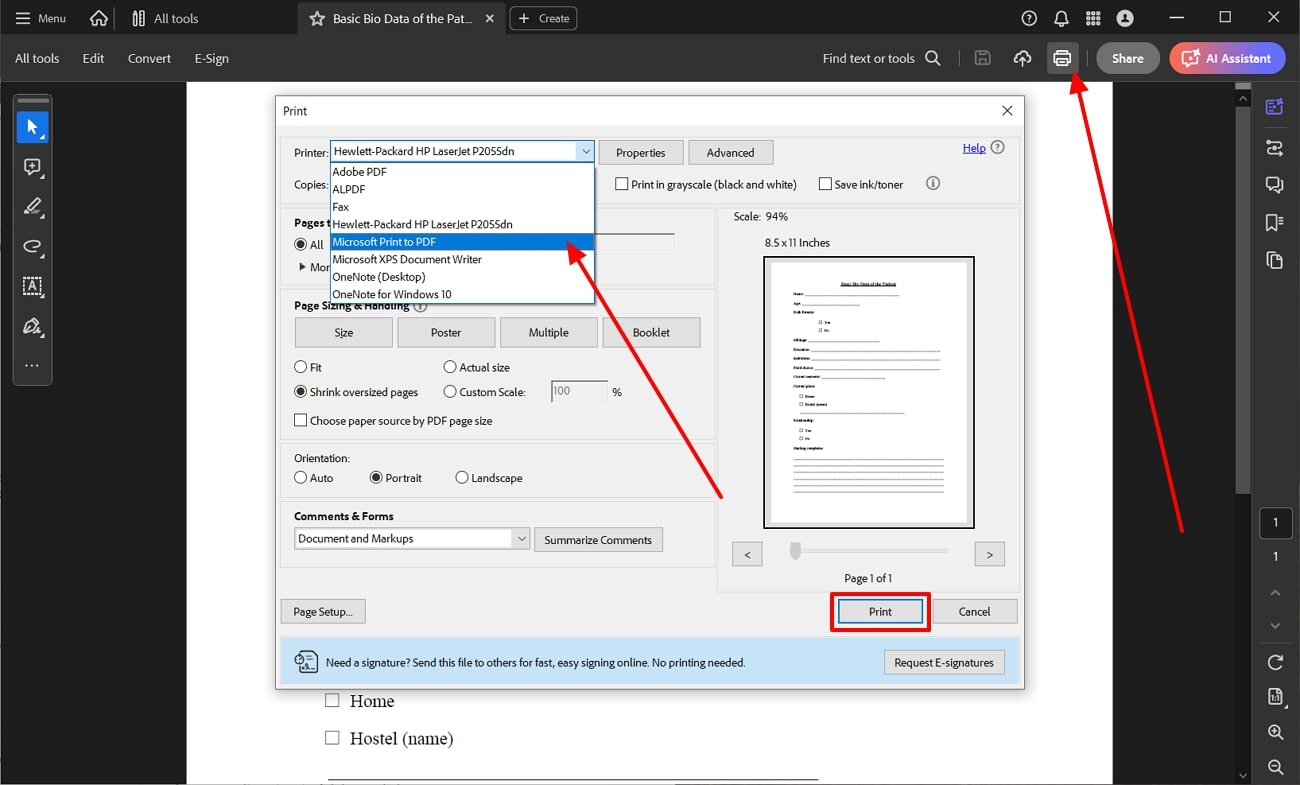Click the search magnifier icon
The width and height of the screenshot is (1300, 785).
point(933,58)
